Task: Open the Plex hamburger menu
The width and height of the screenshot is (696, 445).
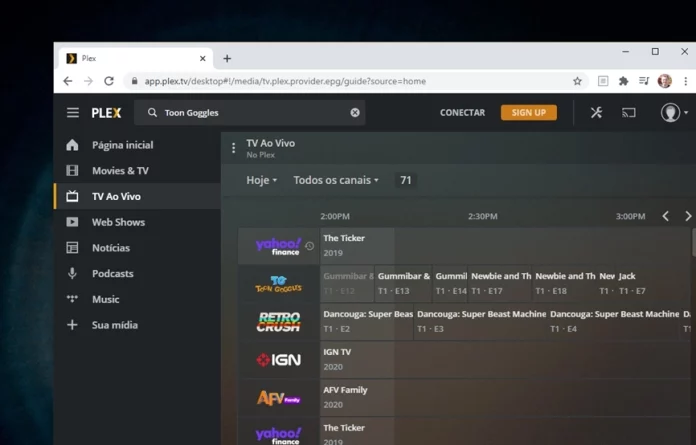Action: pos(73,113)
